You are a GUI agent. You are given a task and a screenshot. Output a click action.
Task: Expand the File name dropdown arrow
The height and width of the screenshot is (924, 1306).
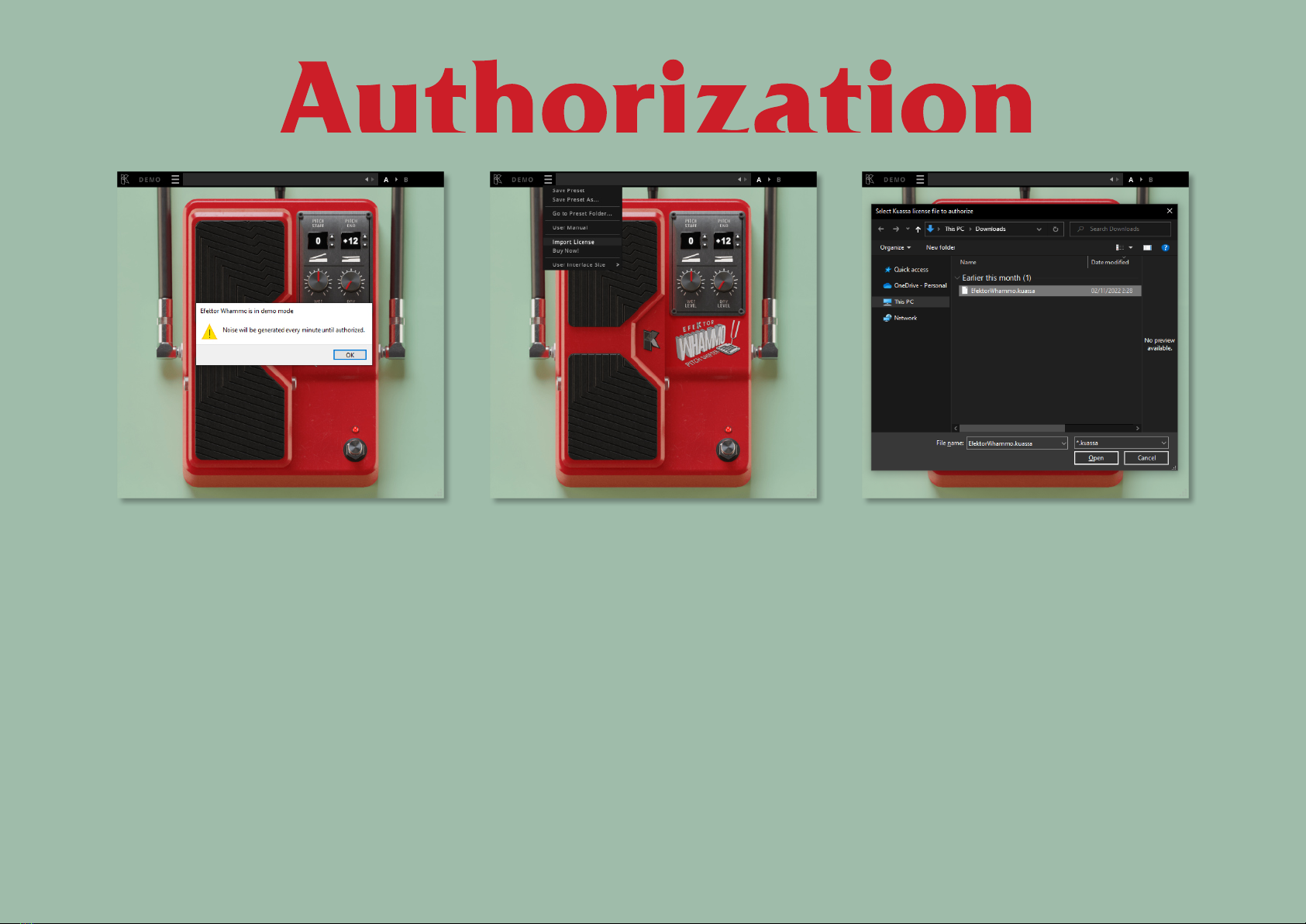pyautogui.click(x=1063, y=443)
